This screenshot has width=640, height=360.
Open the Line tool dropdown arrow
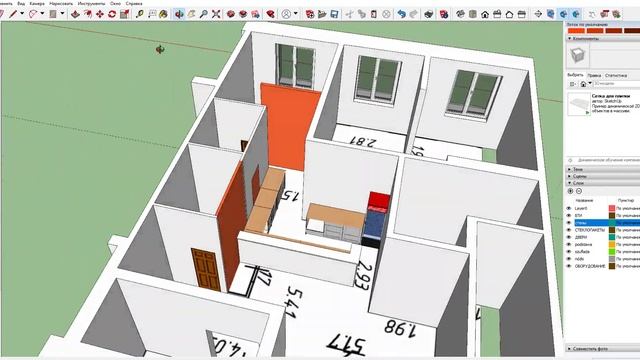[22, 14]
